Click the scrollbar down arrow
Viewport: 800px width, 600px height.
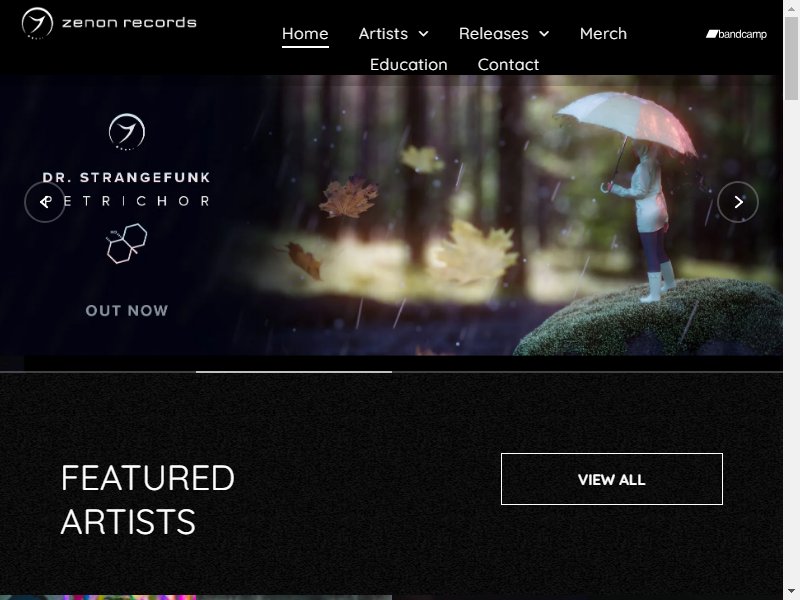point(791,593)
